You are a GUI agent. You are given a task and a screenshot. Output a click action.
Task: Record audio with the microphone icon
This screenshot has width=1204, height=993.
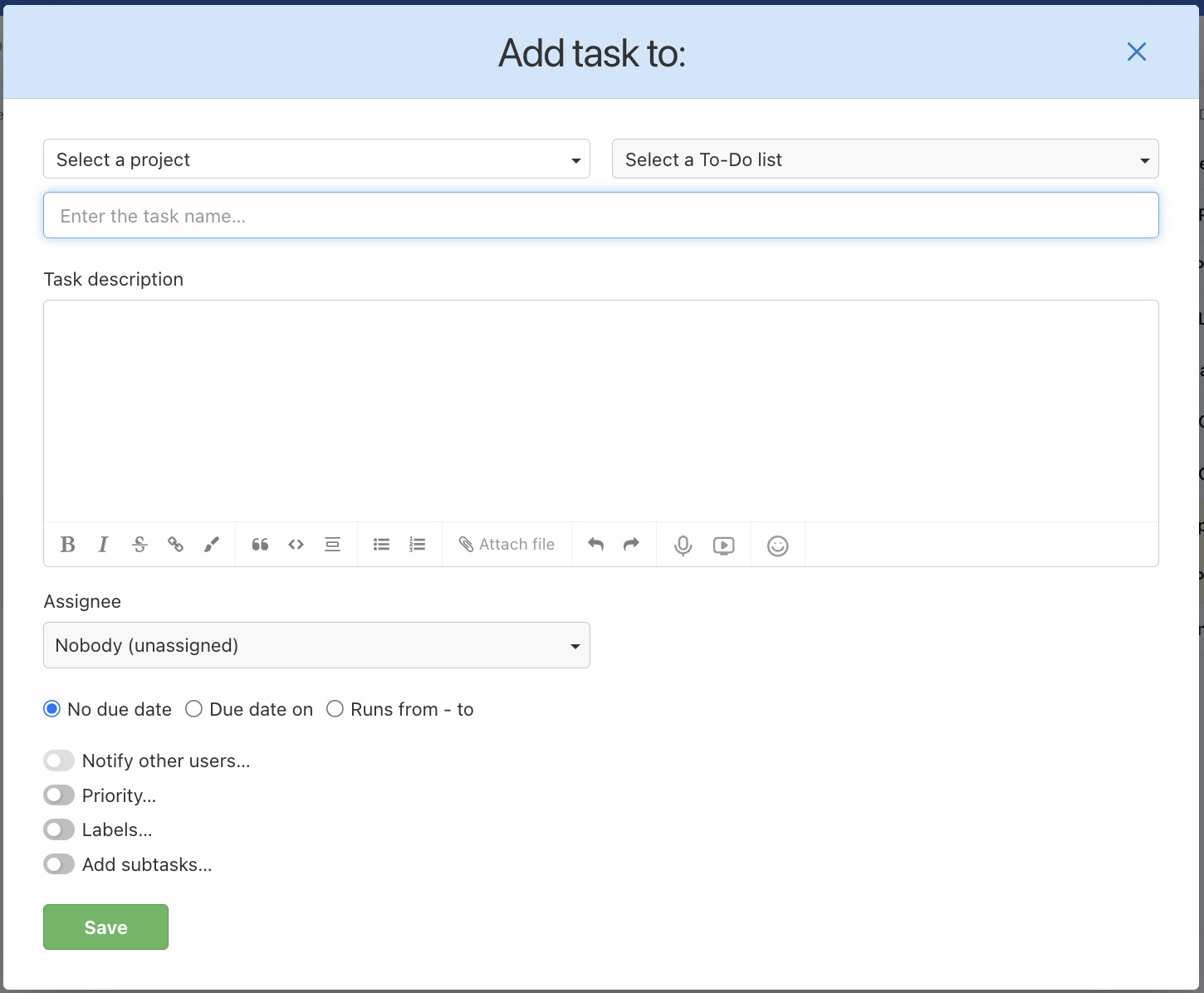pyautogui.click(x=683, y=545)
